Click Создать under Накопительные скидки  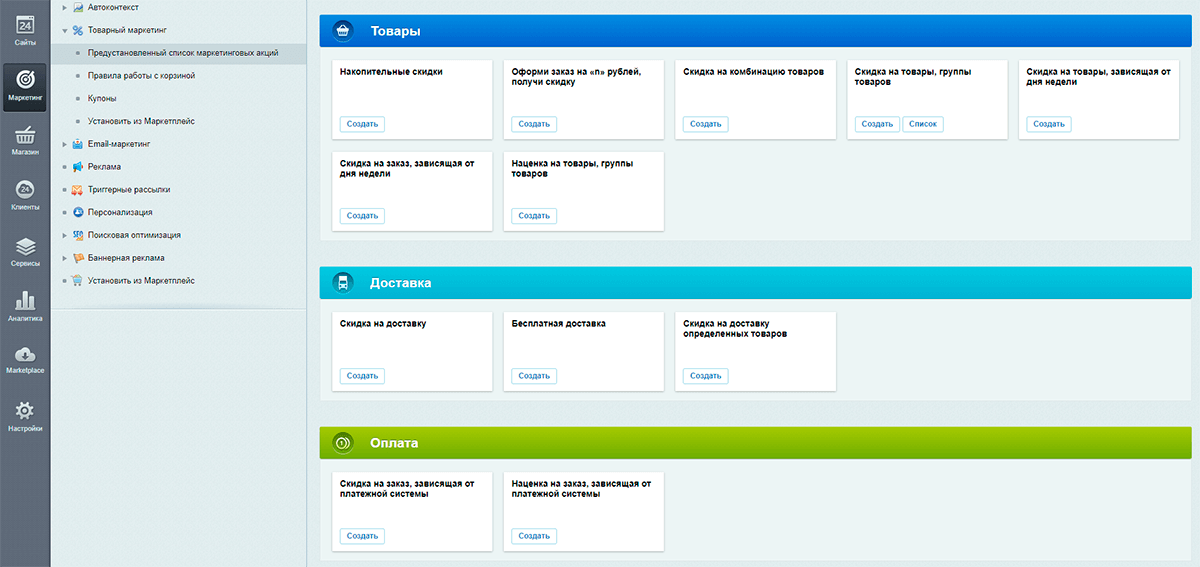click(x=362, y=124)
